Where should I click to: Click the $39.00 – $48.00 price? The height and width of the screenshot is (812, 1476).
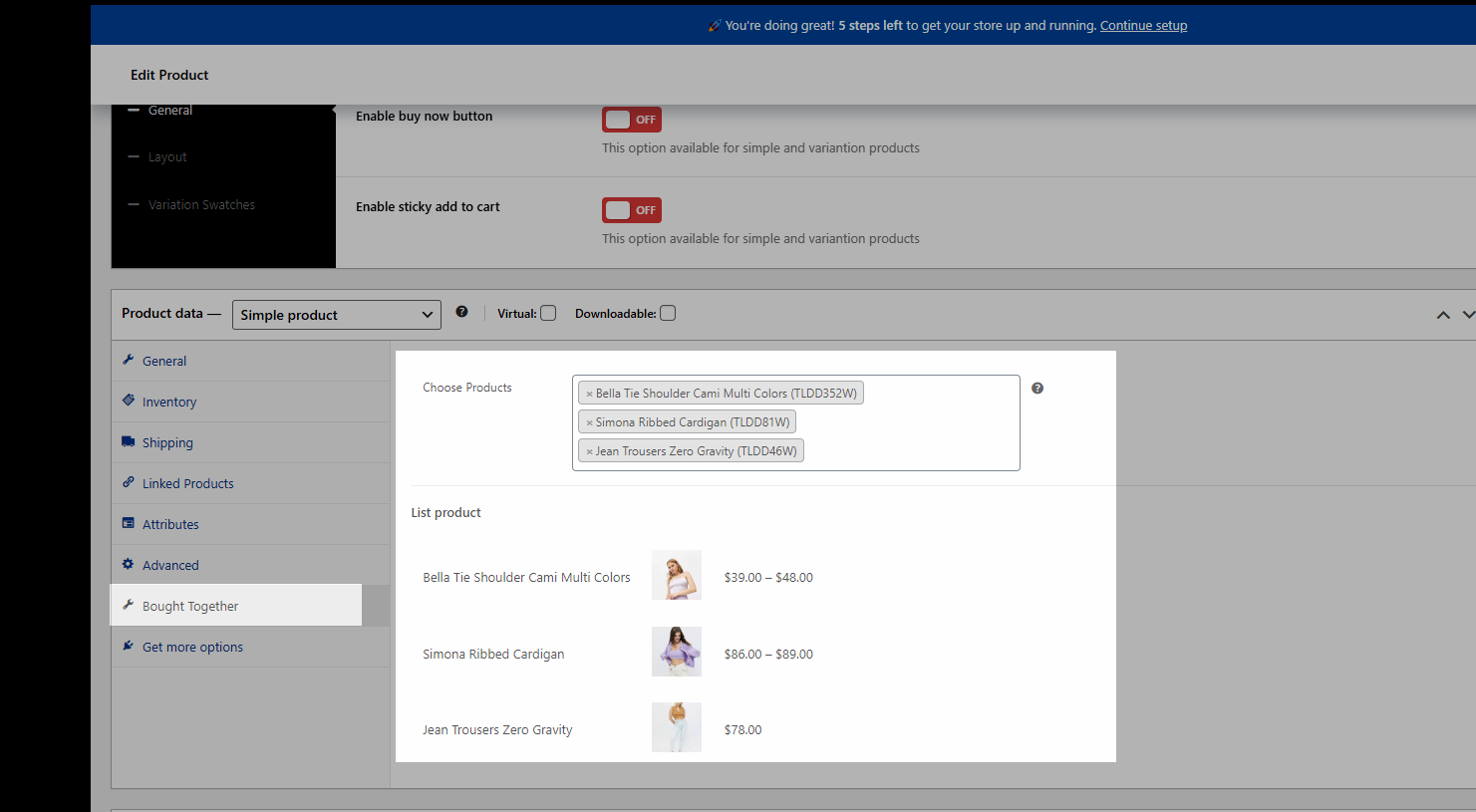768,577
